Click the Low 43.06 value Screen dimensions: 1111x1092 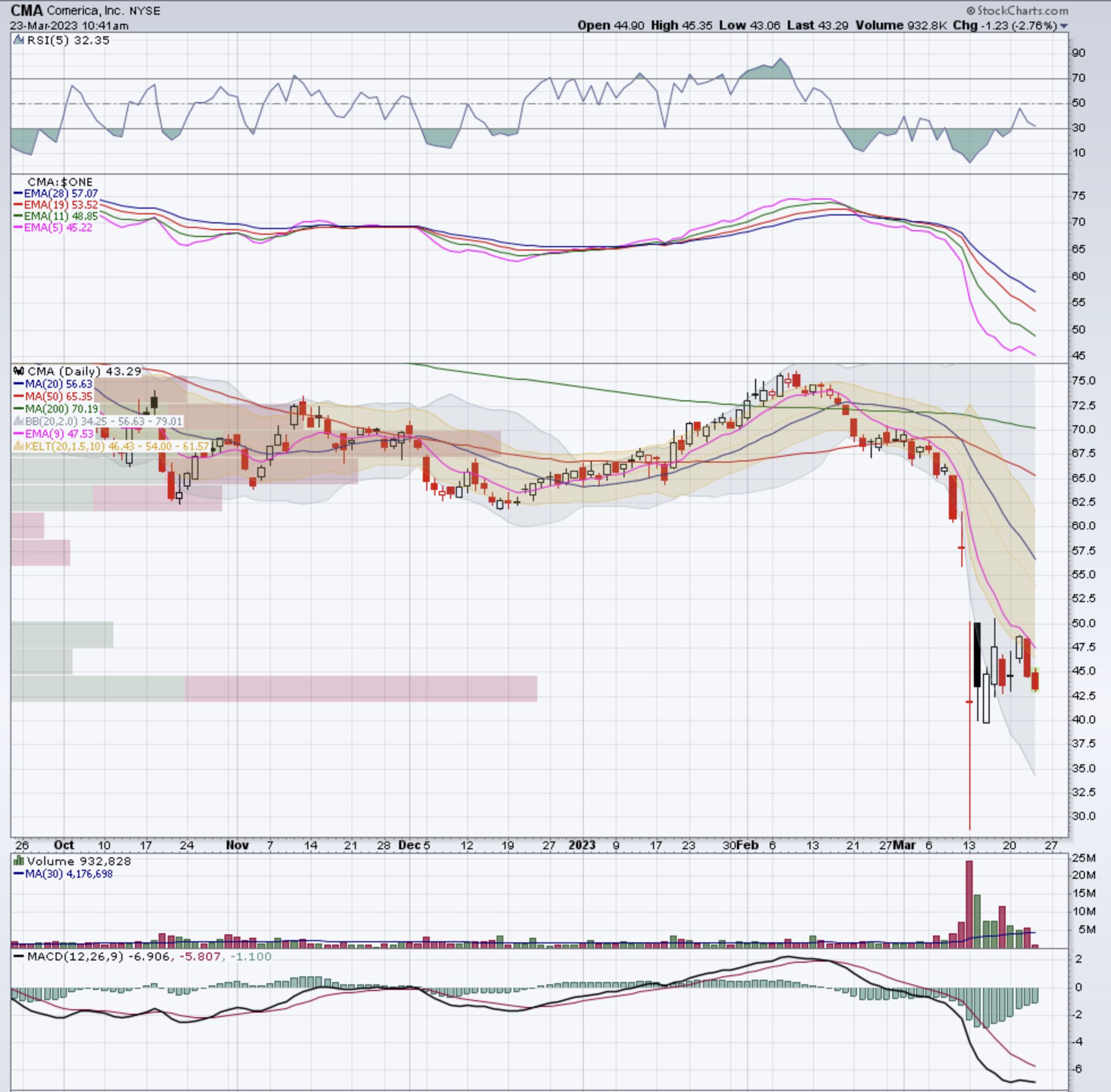tap(750, 26)
